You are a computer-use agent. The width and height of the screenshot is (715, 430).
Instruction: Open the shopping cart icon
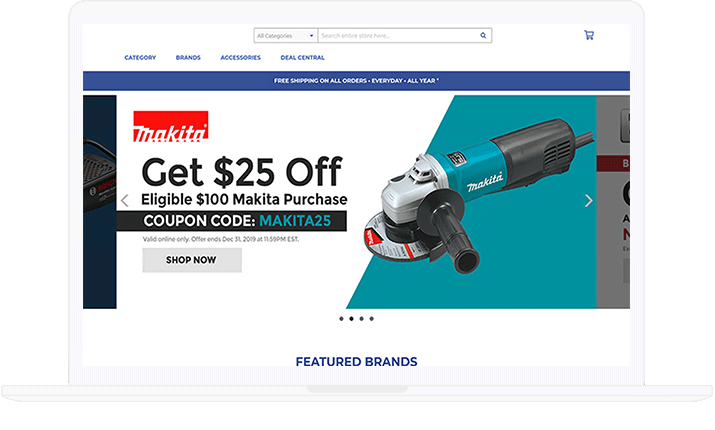[589, 35]
